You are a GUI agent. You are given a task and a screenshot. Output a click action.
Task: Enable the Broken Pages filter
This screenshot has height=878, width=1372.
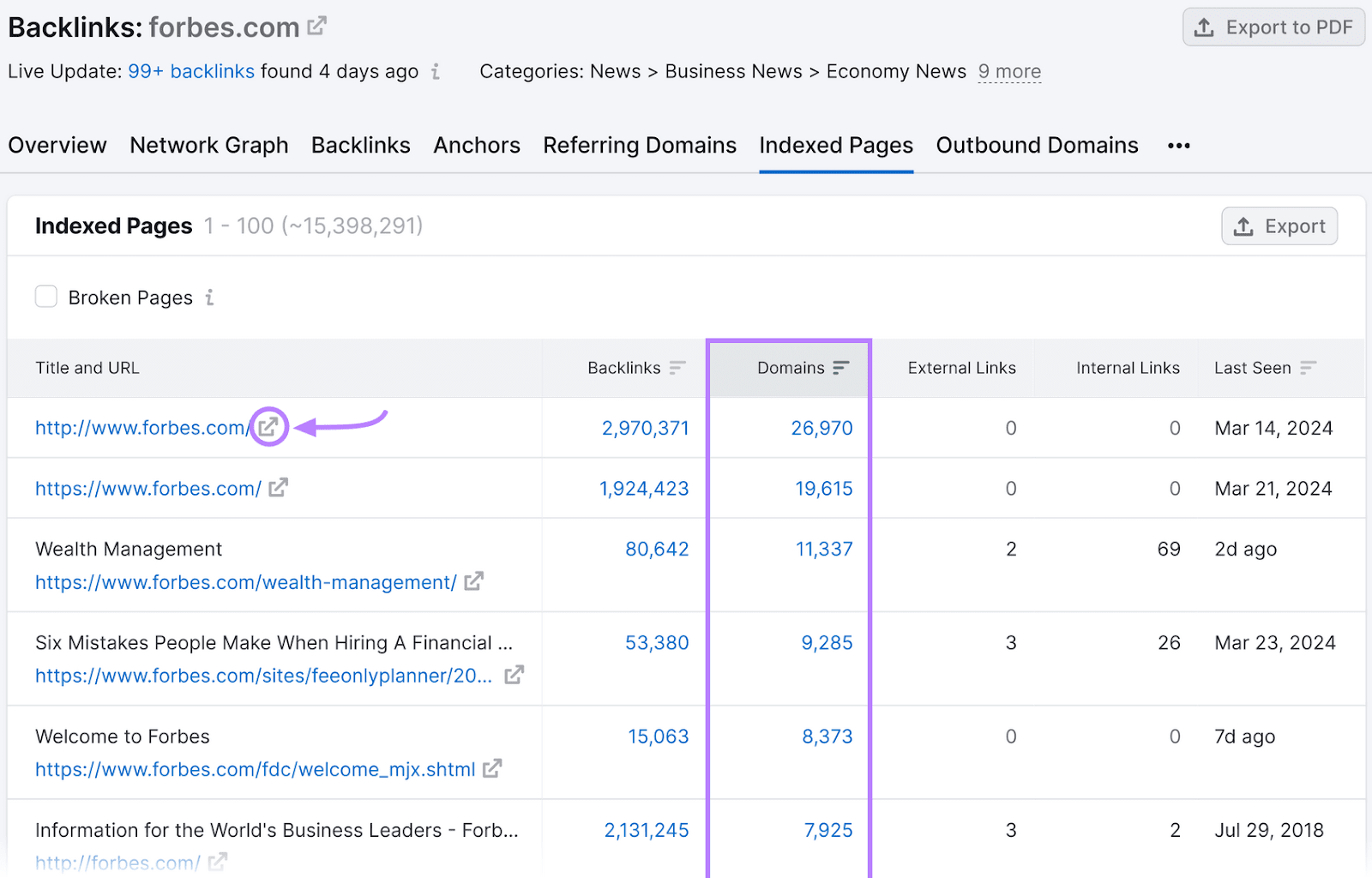point(46,296)
